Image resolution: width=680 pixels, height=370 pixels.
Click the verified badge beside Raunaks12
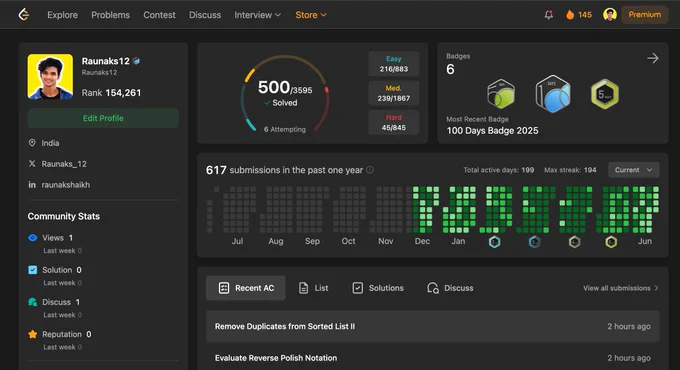[136, 61]
